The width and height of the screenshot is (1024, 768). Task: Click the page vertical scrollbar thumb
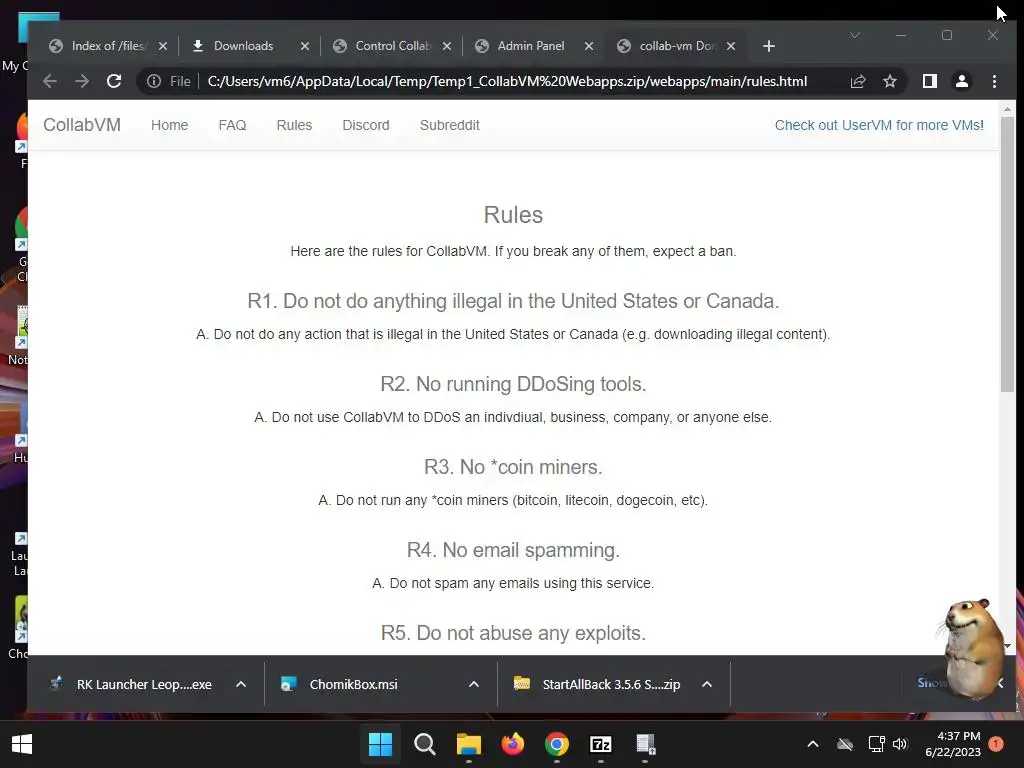coord(1006,253)
